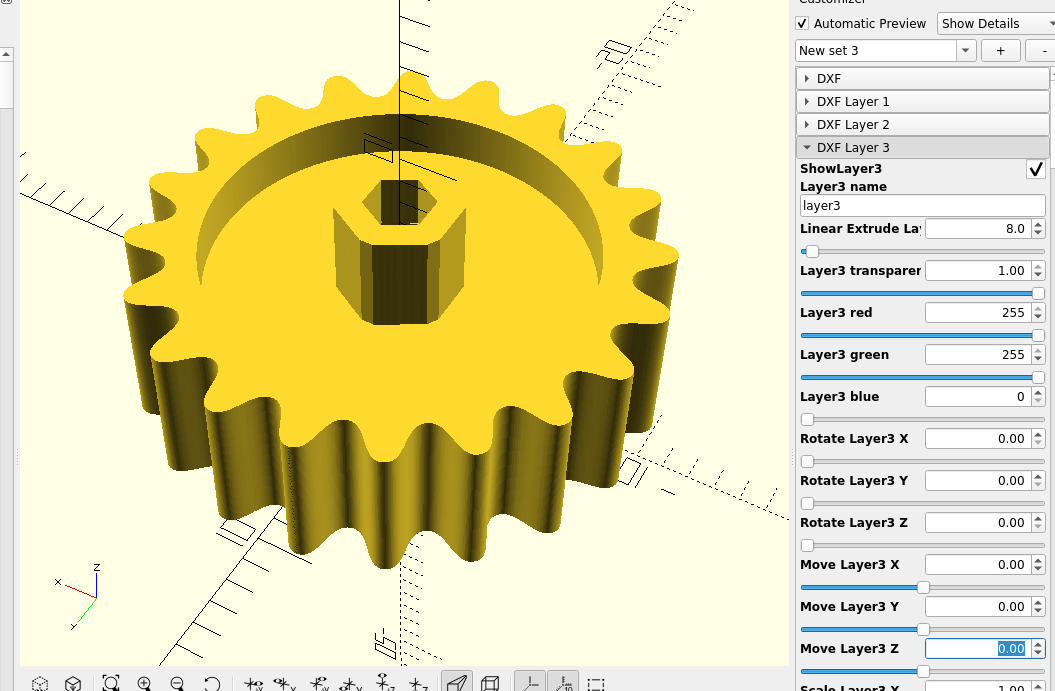Expand the DXF Layer 2 section
Image resolution: width=1055 pixels, height=691 pixels.
pyautogui.click(x=922, y=124)
